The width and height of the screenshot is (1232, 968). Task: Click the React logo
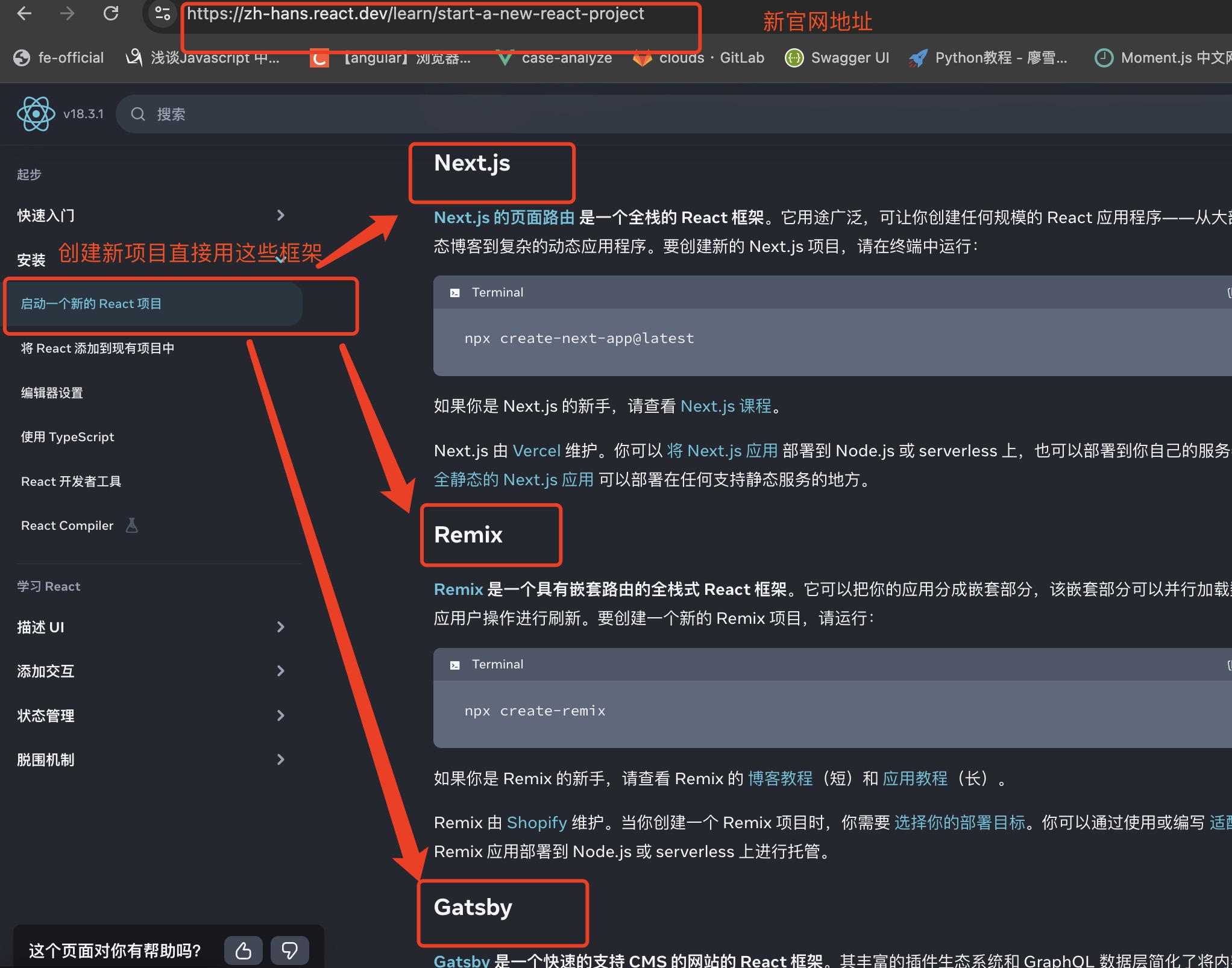[x=36, y=113]
